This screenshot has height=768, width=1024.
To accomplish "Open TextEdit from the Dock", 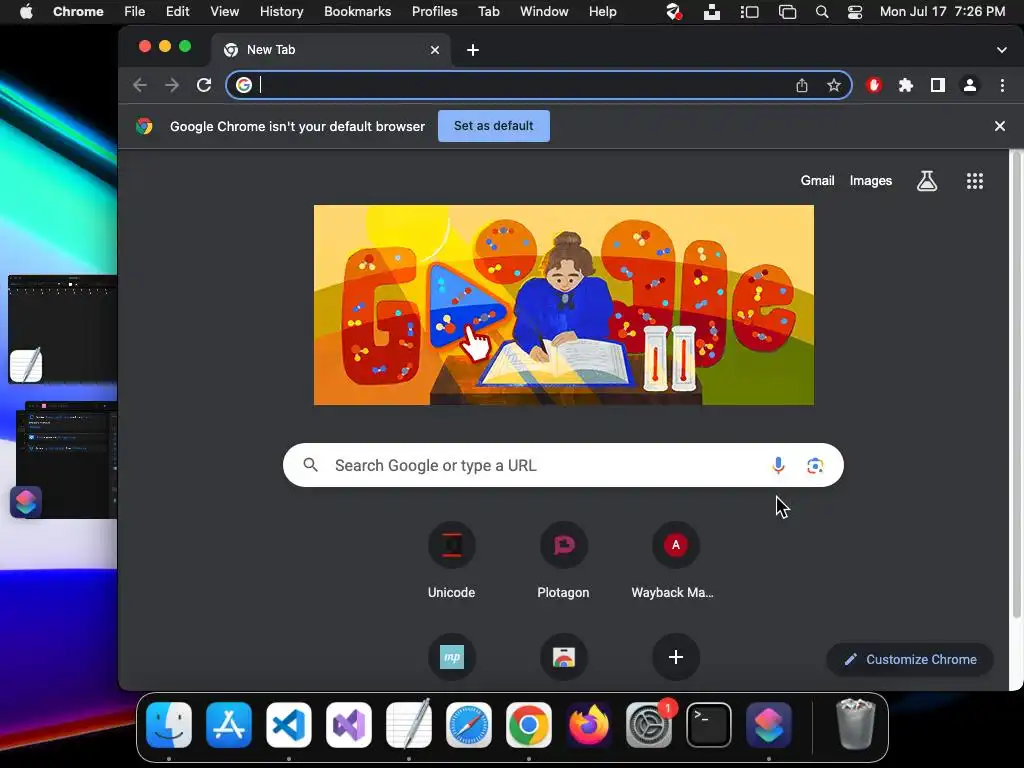I will [x=409, y=724].
